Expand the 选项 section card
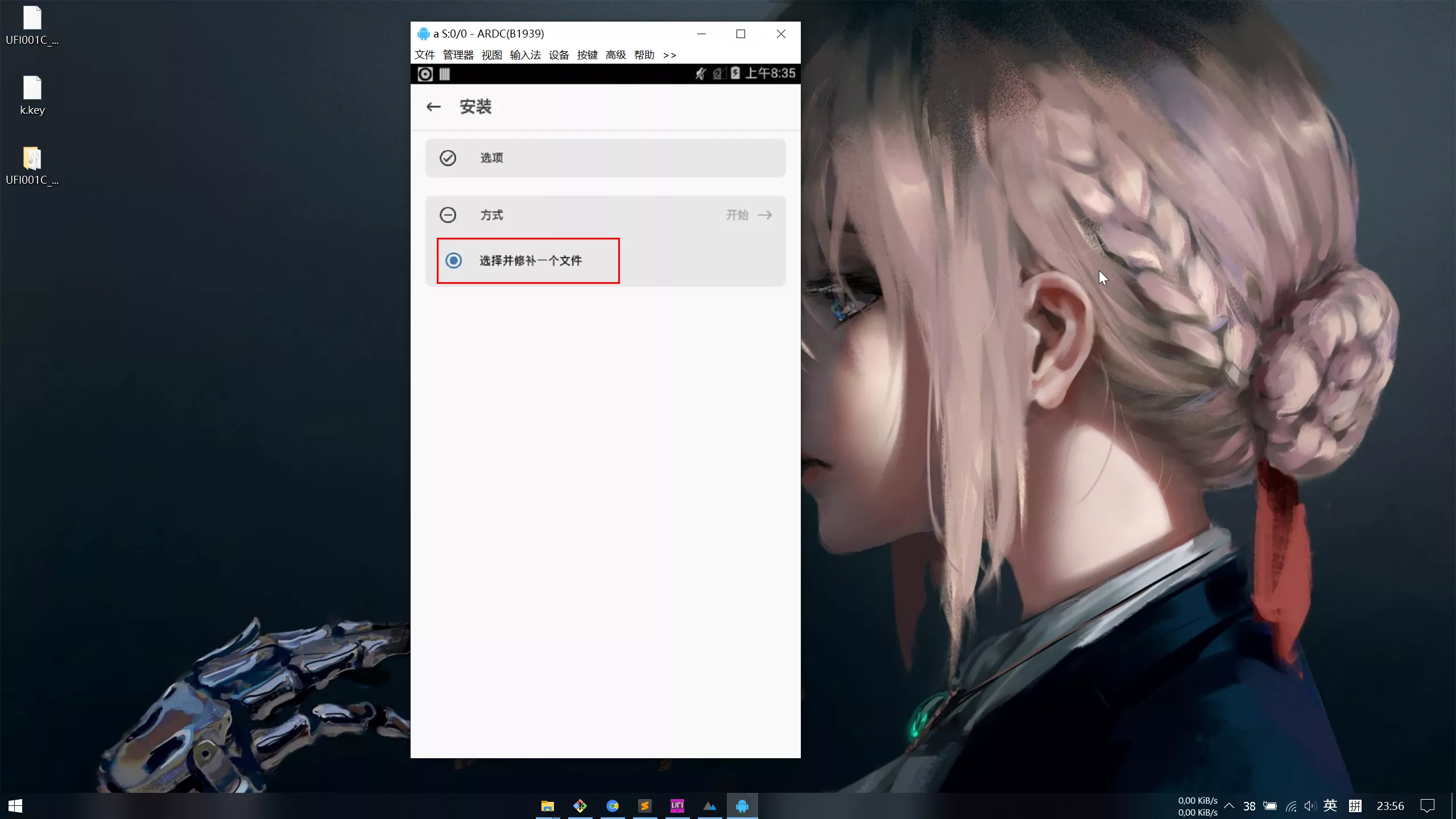Screen dimensions: 1456x819 point(605,158)
